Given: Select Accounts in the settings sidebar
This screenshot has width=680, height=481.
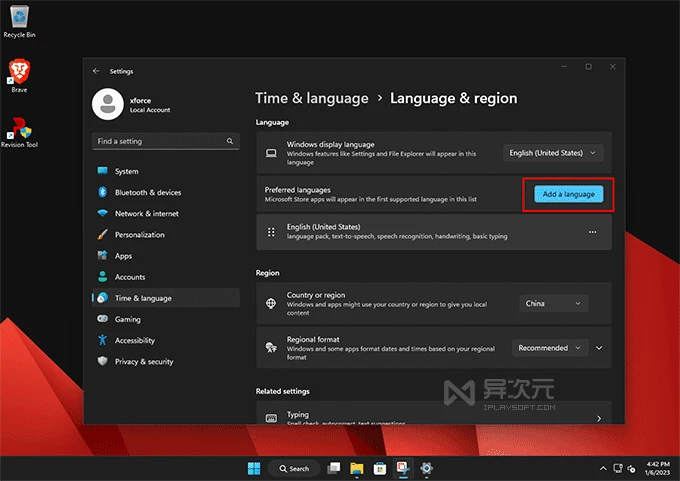Looking at the screenshot, I should tap(130, 277).
